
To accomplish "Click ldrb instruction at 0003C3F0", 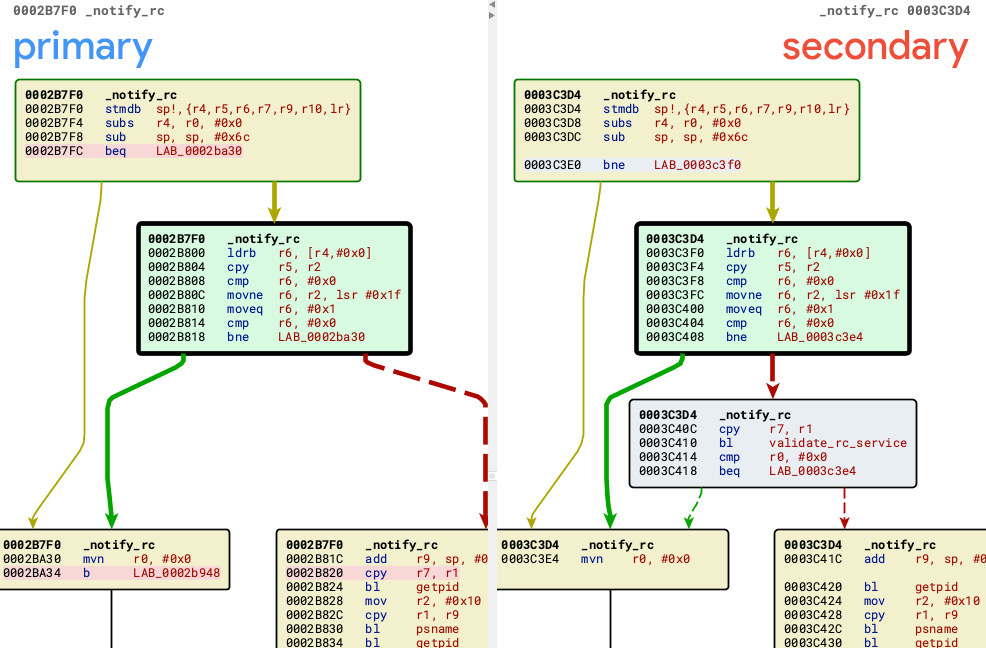I will 758,253.
